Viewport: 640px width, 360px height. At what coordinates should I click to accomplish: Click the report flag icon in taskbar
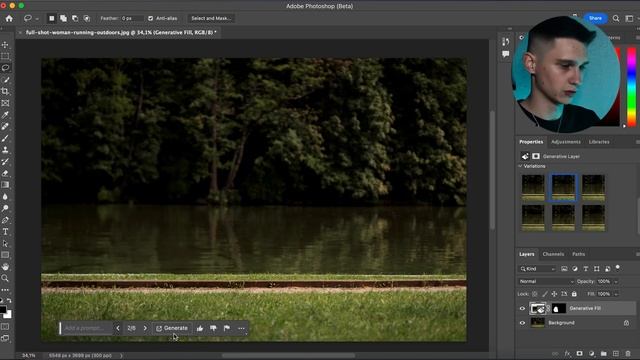click(x=227, y=328)
